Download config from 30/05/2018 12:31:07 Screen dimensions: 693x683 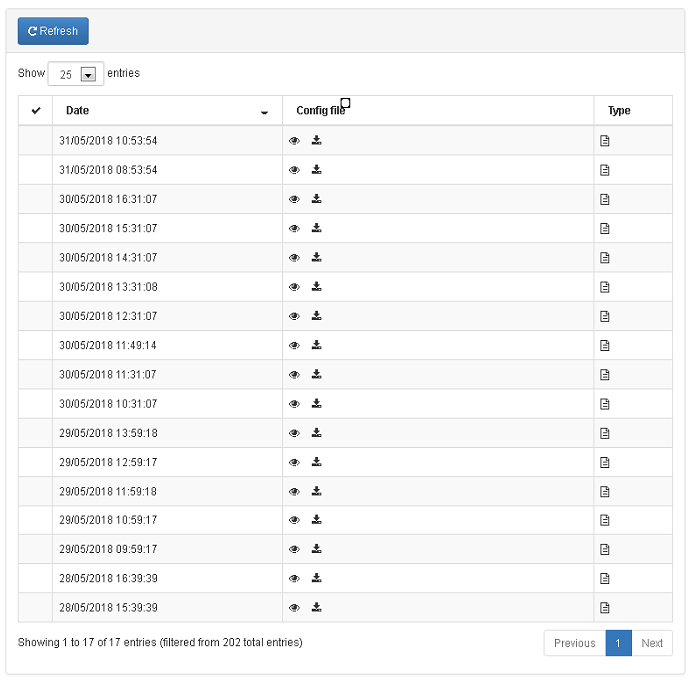point(316,316)
